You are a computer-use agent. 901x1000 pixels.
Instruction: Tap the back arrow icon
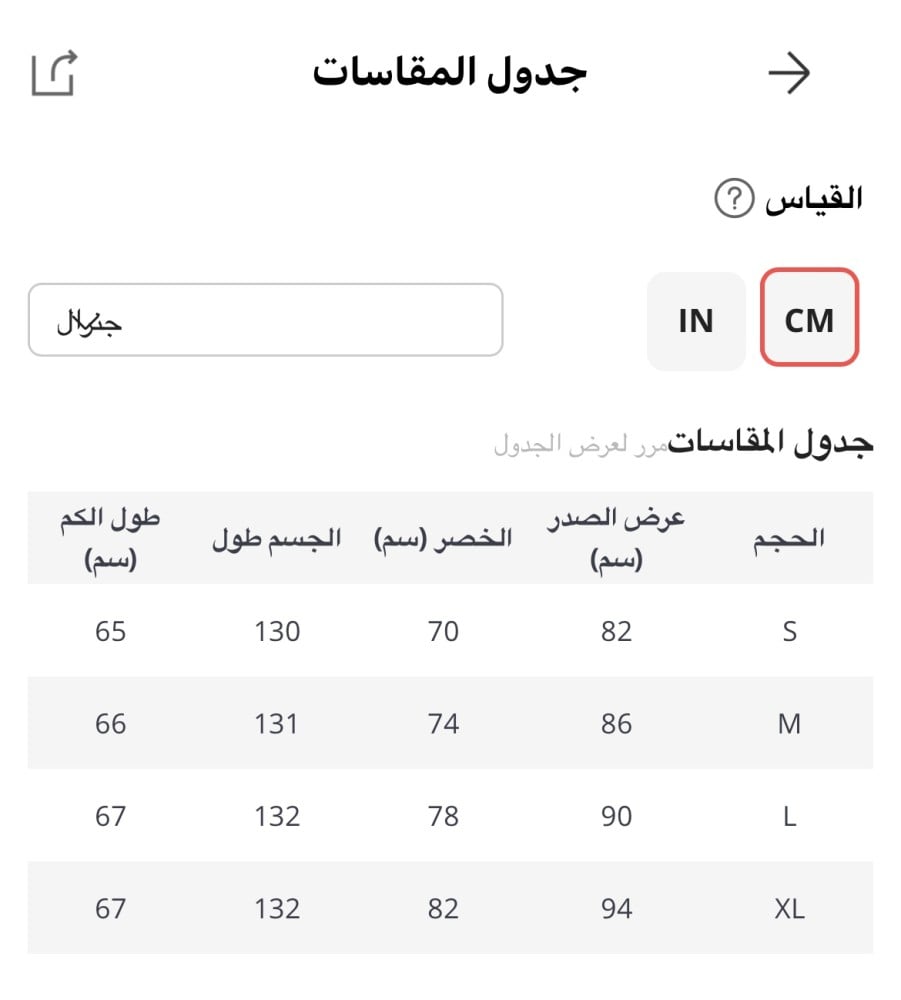(x=789, y=74)
